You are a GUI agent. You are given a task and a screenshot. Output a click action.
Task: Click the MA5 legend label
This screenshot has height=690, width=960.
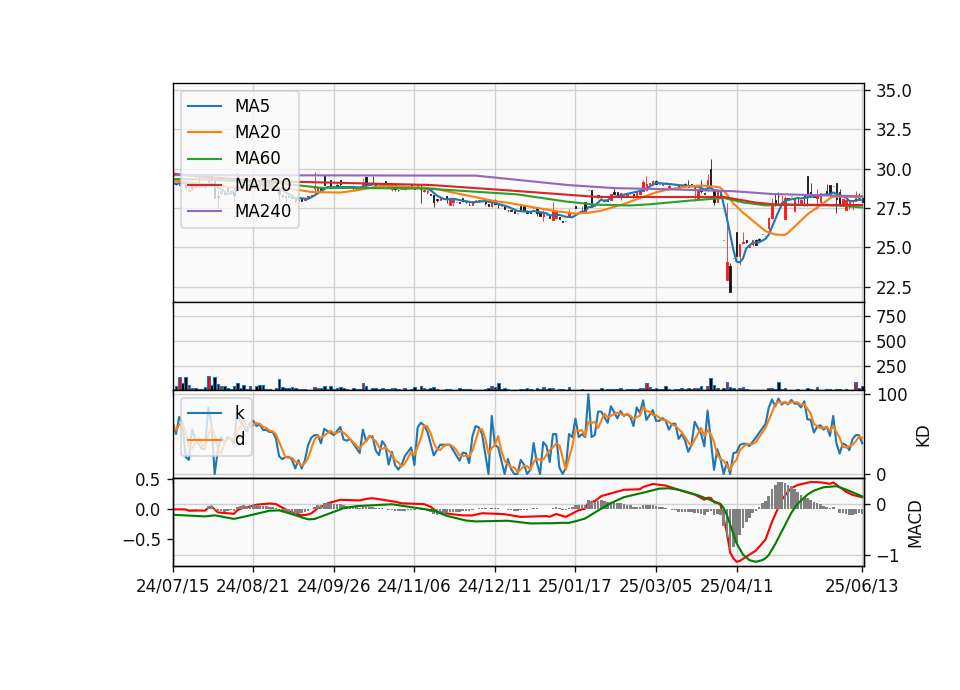pyautogui.click(x=252, y=106)
